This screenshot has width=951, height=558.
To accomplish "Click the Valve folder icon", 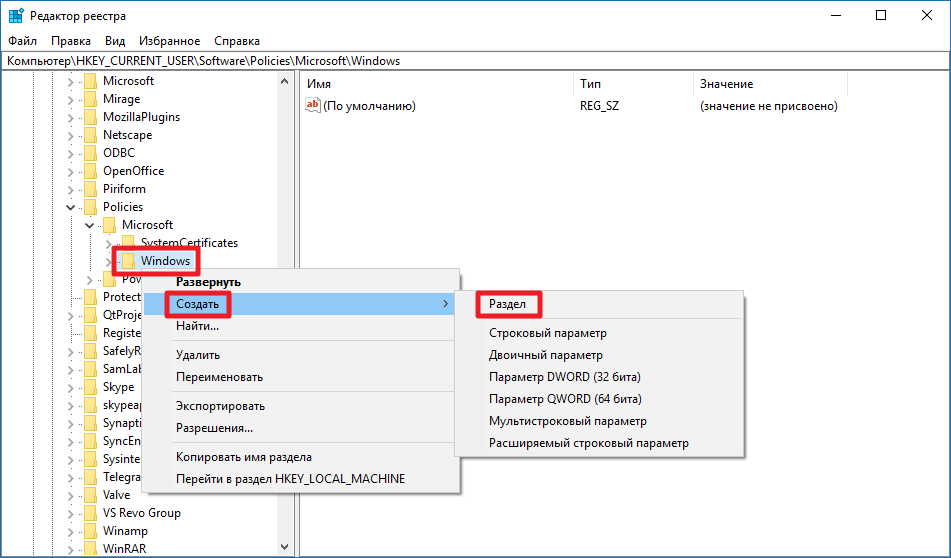I will [90, 495].
